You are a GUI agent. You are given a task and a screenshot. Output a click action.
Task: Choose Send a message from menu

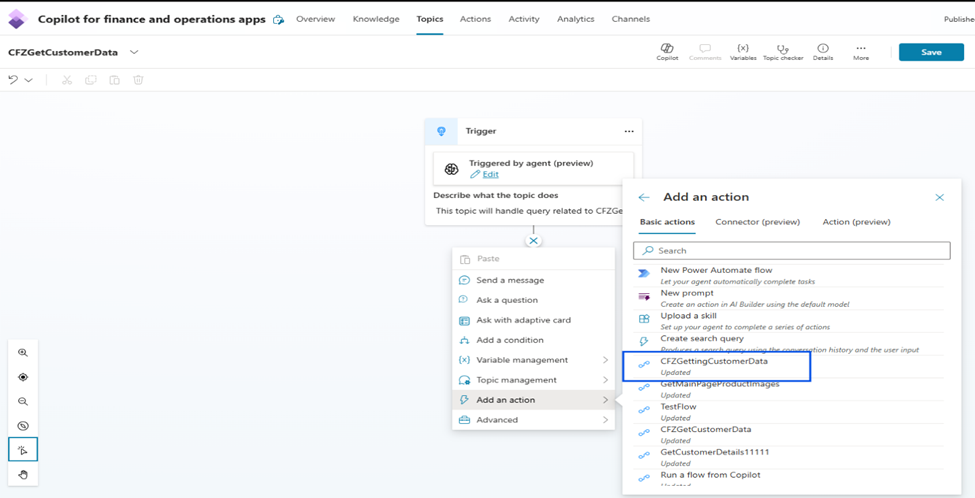click(x=534, y=280)
